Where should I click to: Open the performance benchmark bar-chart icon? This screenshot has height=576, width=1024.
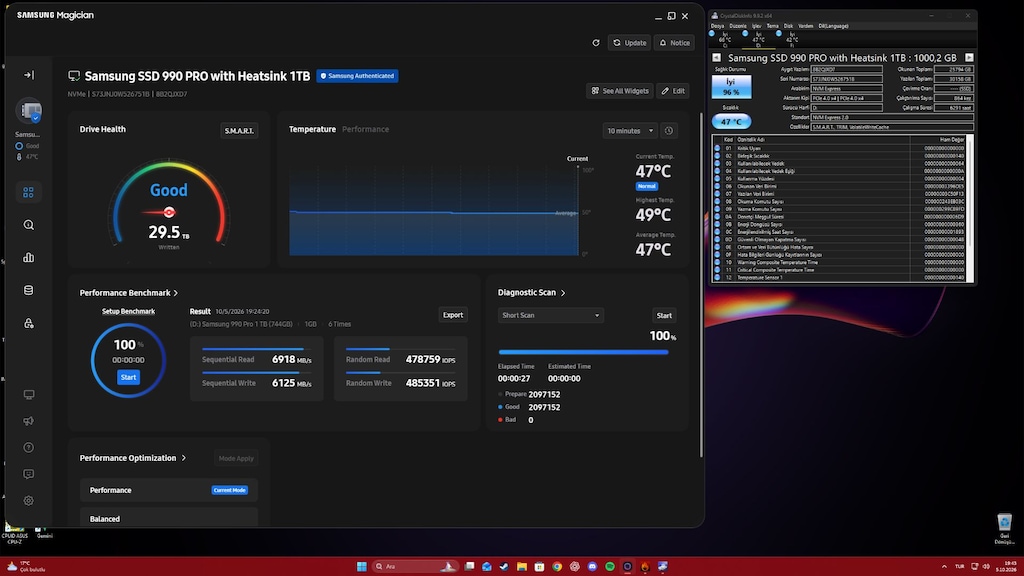tap(28, 257)
